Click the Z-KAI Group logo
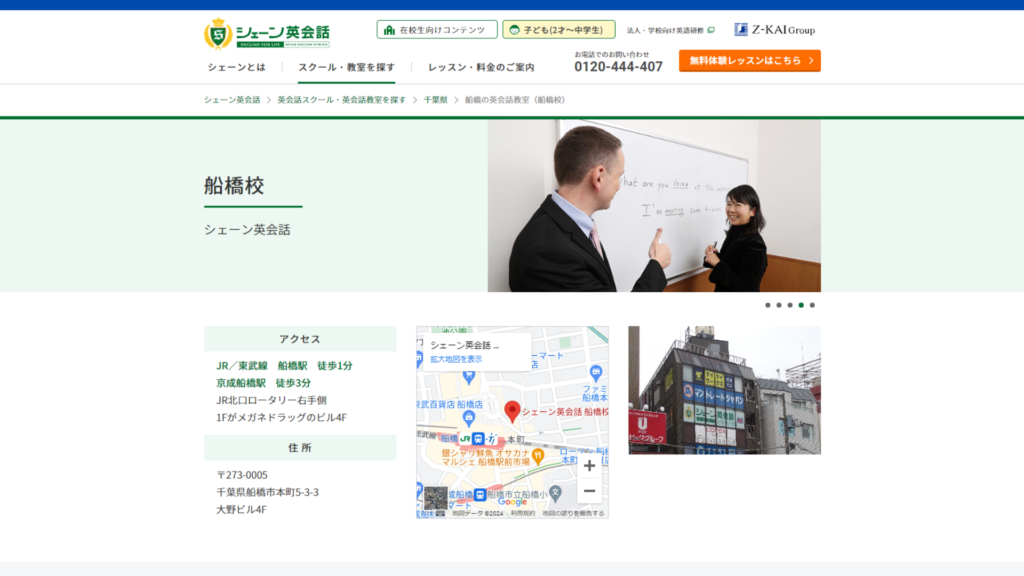 tap(775, 29)
